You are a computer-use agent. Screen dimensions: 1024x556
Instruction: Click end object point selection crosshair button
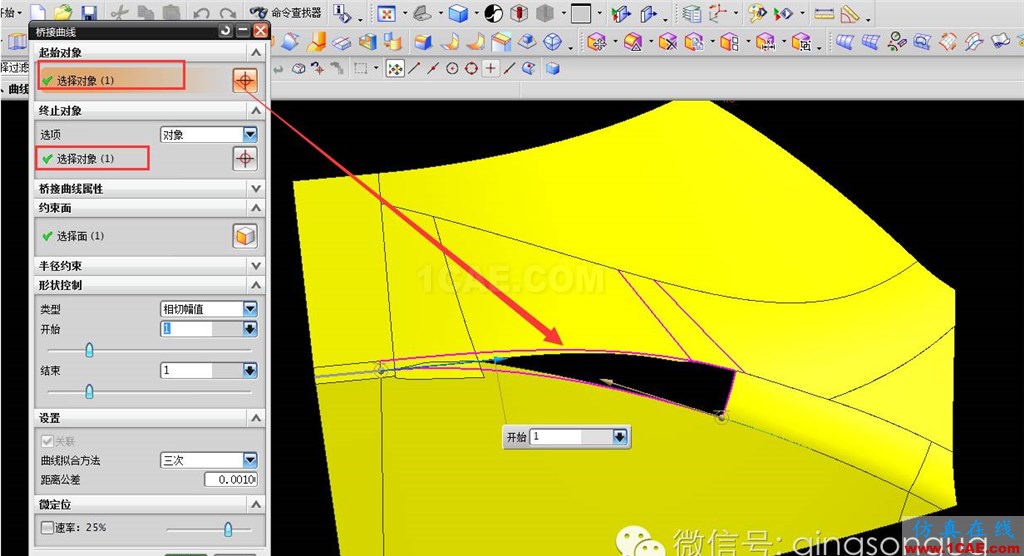(x=245, y=159)
